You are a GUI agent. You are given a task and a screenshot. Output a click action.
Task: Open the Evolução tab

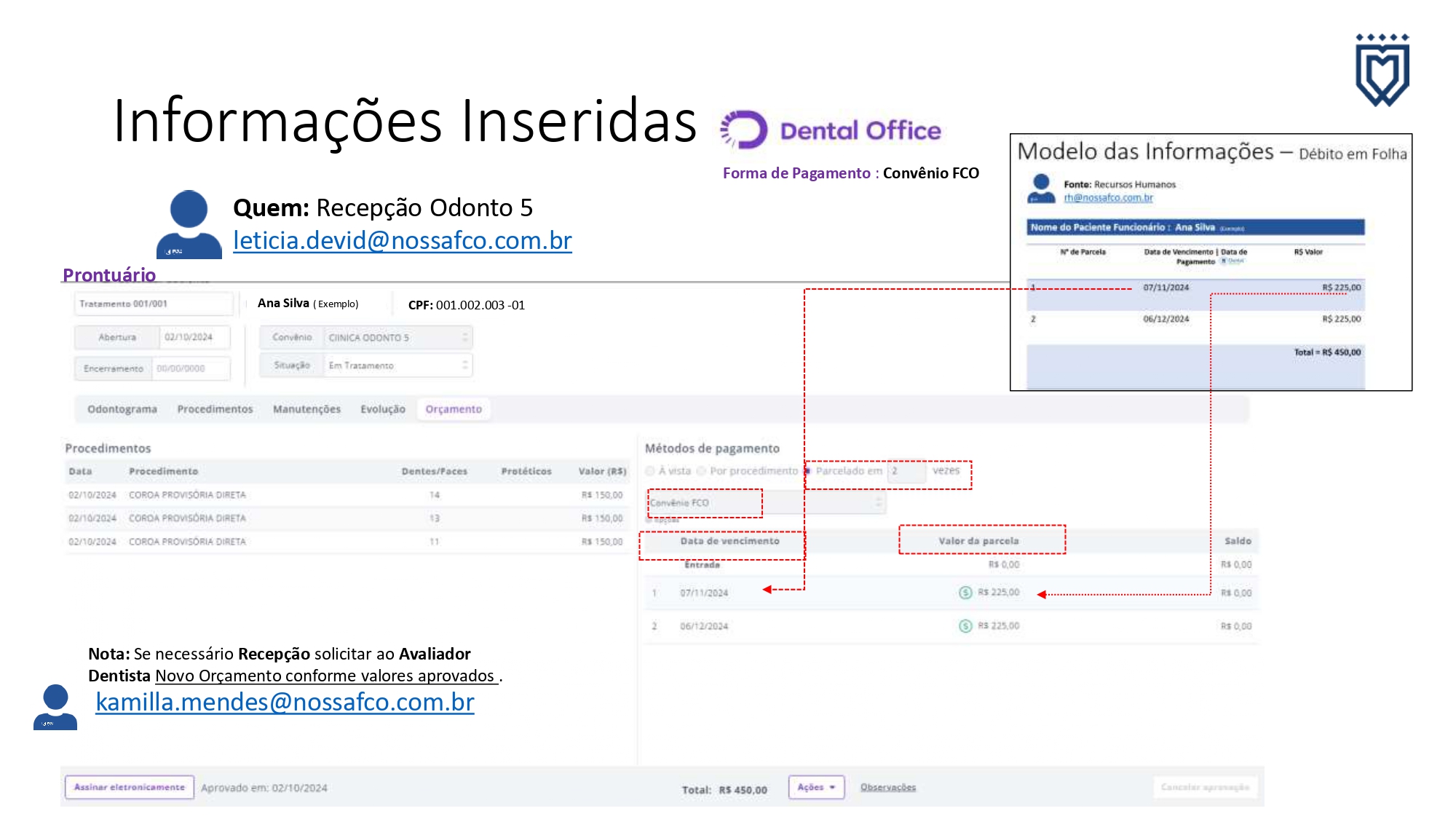point(382,409)
